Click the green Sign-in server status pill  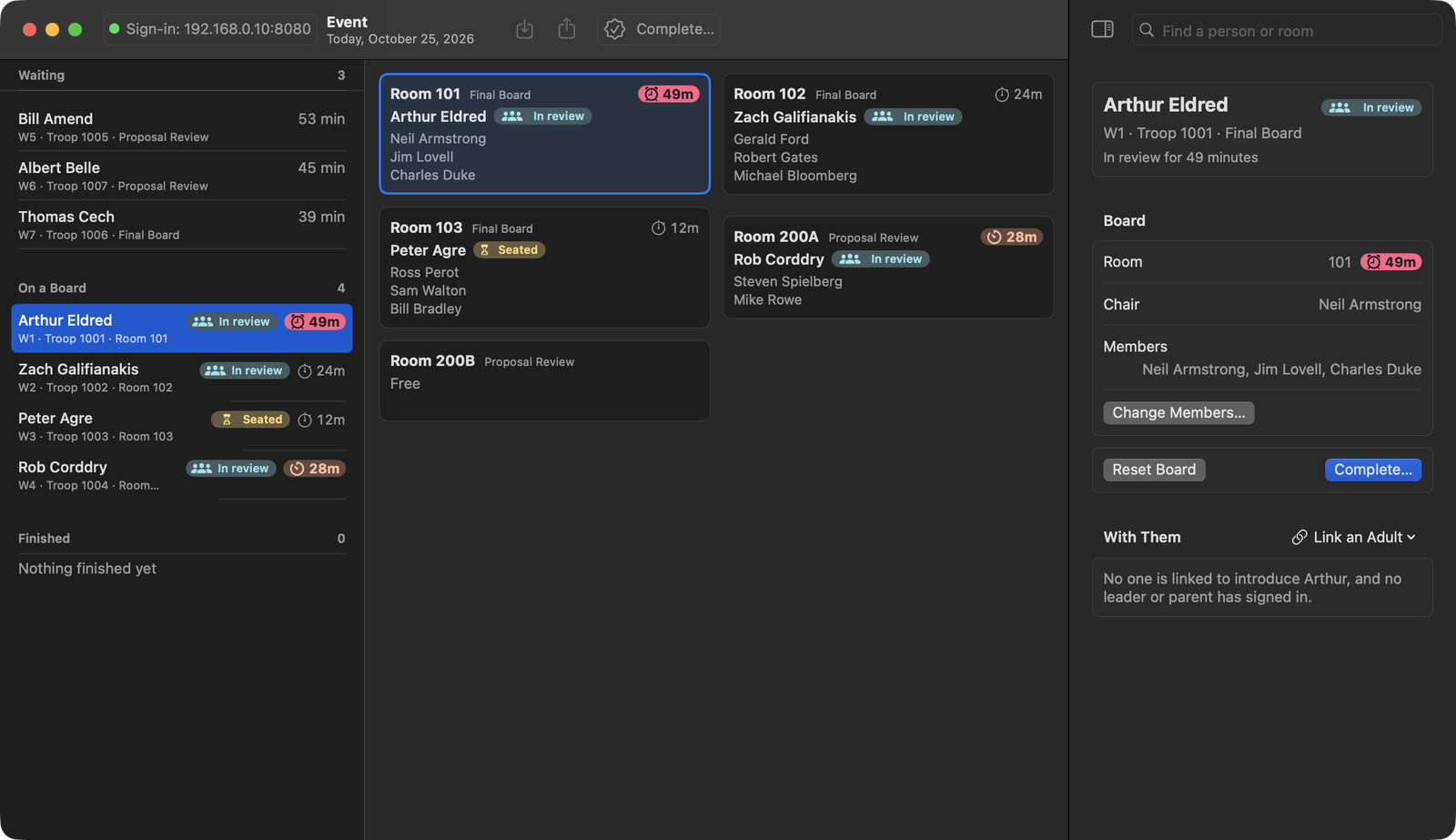point(210,29)
